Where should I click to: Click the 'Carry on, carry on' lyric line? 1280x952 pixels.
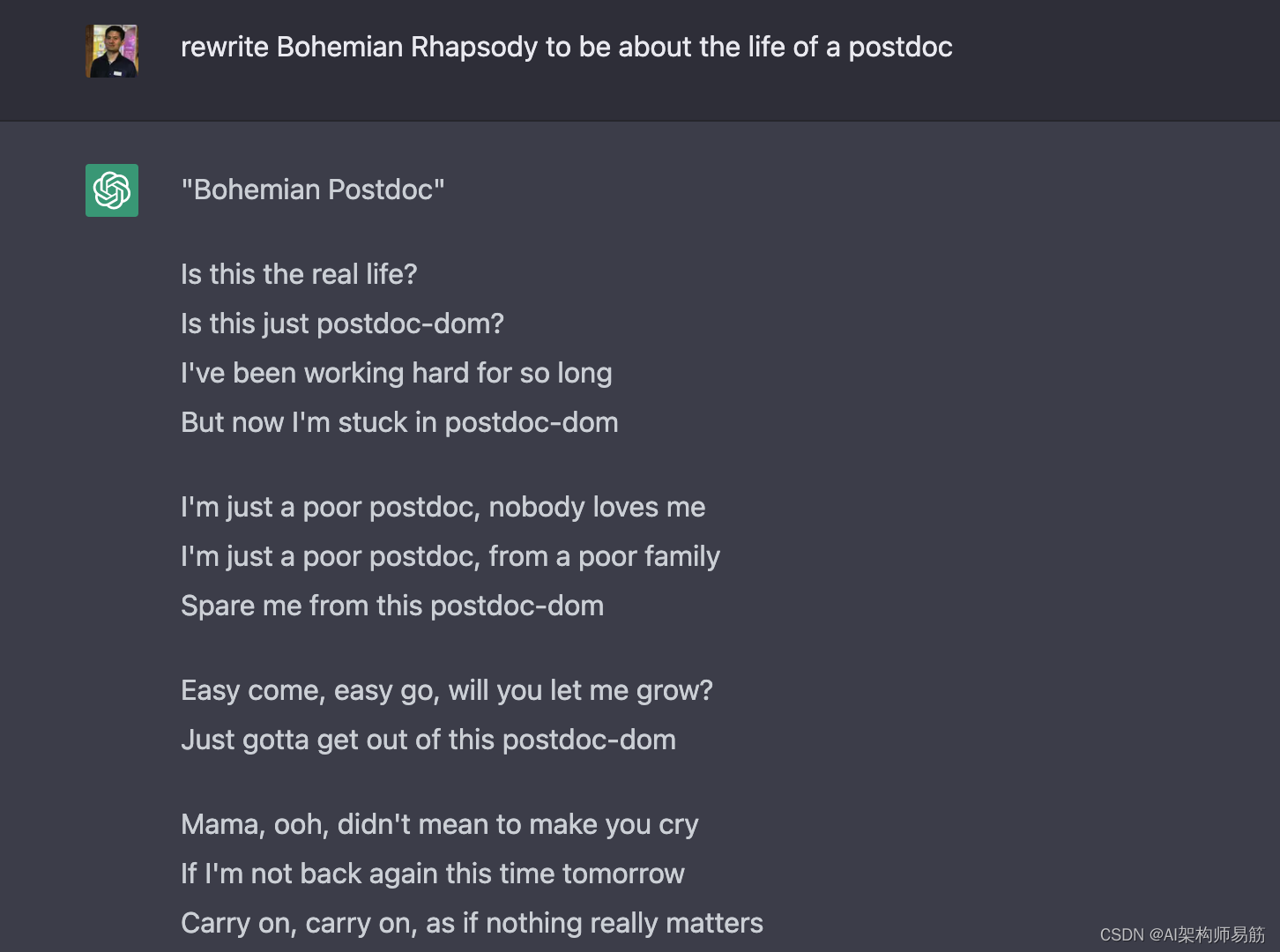pos(472,923)
